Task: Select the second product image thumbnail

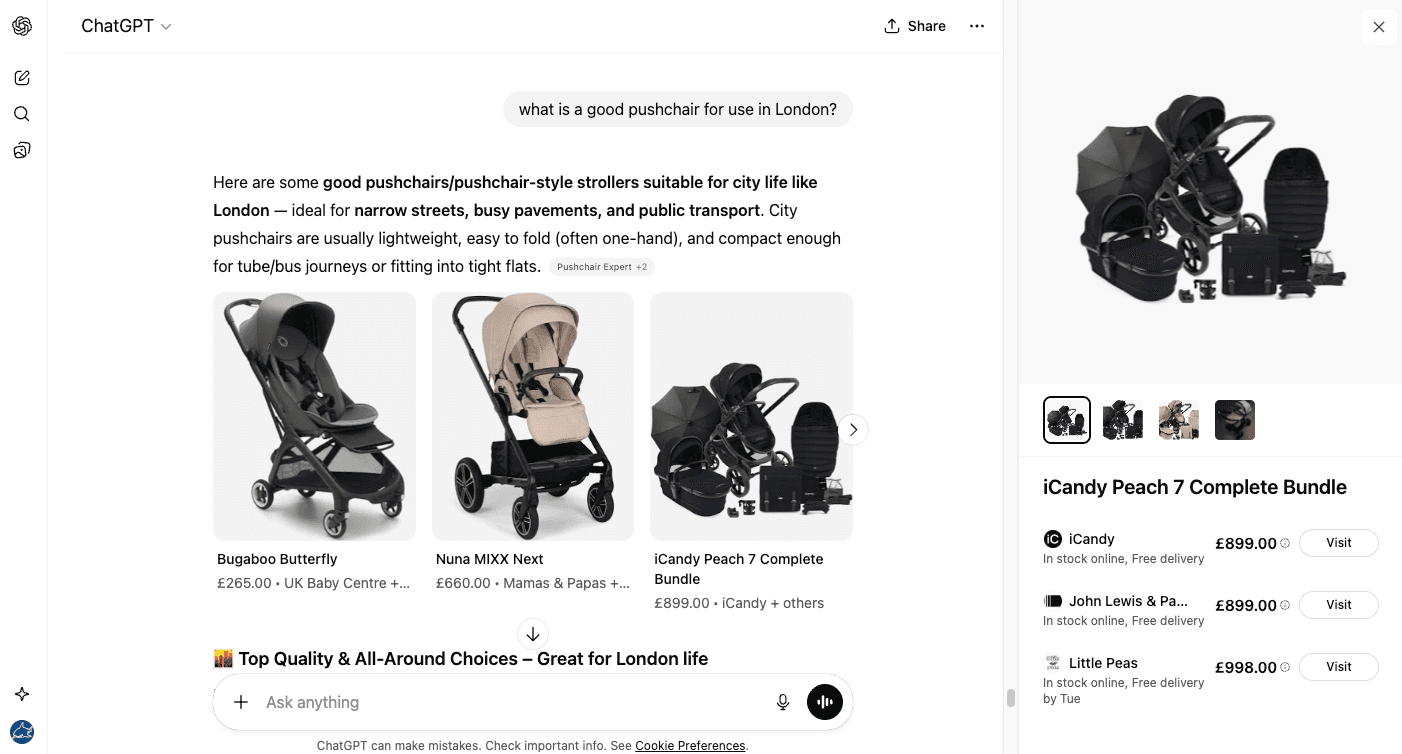Action: [1123, 420]
